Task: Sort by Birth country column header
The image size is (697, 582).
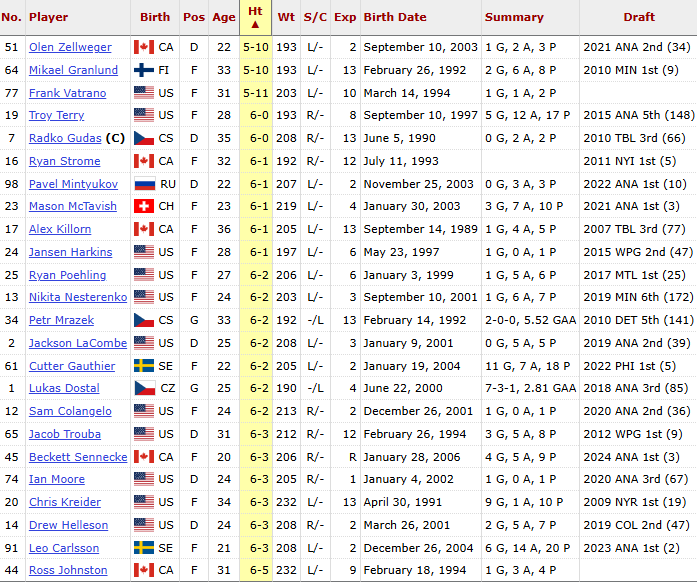Action: pos(155,17)
